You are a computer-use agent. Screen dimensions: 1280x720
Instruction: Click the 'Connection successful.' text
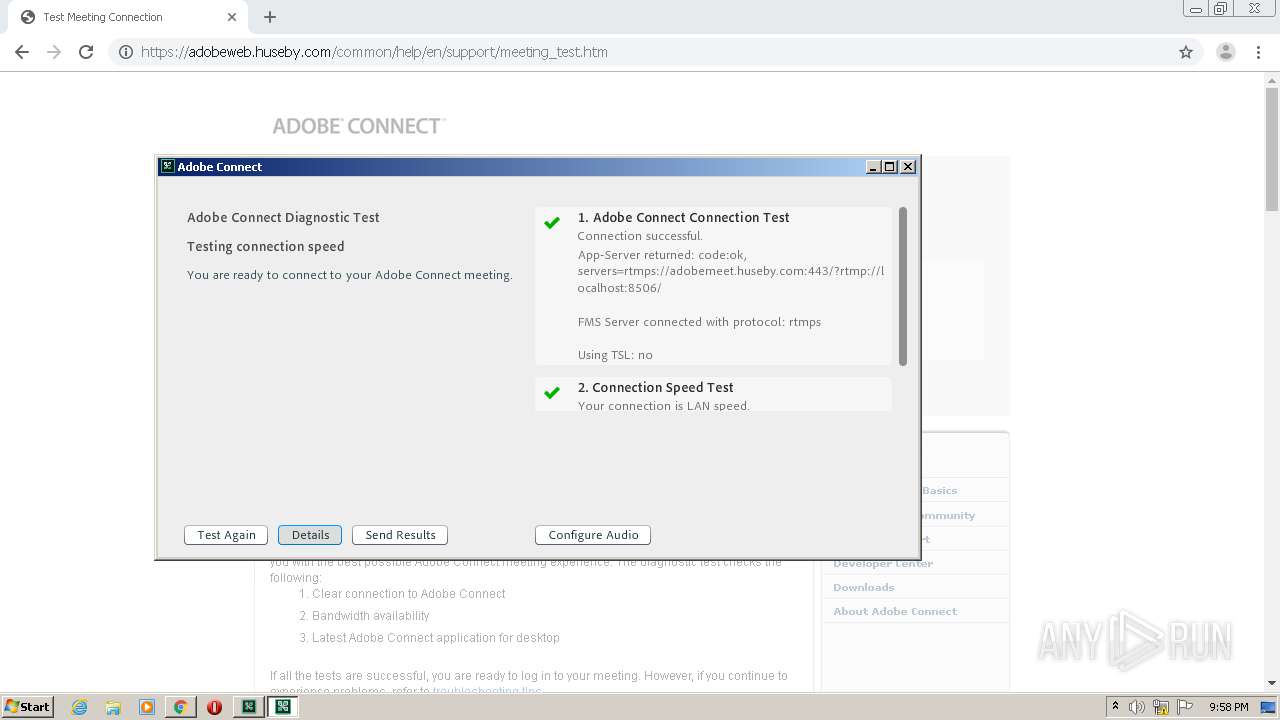[x=640, y=236]
